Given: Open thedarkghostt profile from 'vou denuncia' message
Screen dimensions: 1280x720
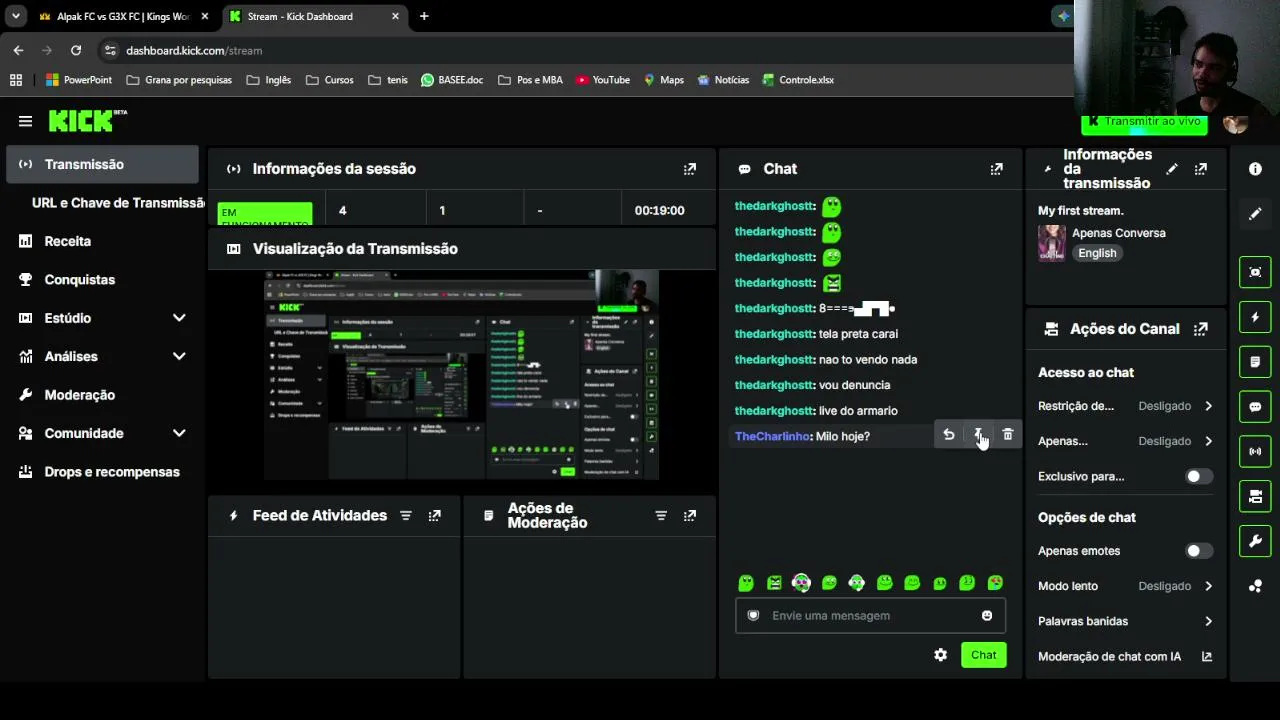Looking at the screenshot, I should click(775, 385).
